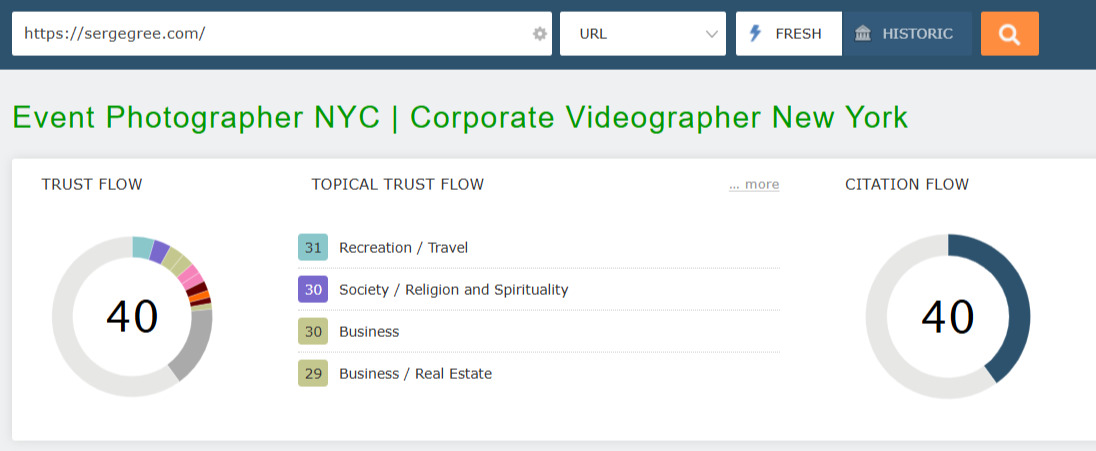The width and height of the screenshot is (1096, 451).
Task: Click the orange search magnifier button
Action: pyautogui.click(x=1009, y=34)
